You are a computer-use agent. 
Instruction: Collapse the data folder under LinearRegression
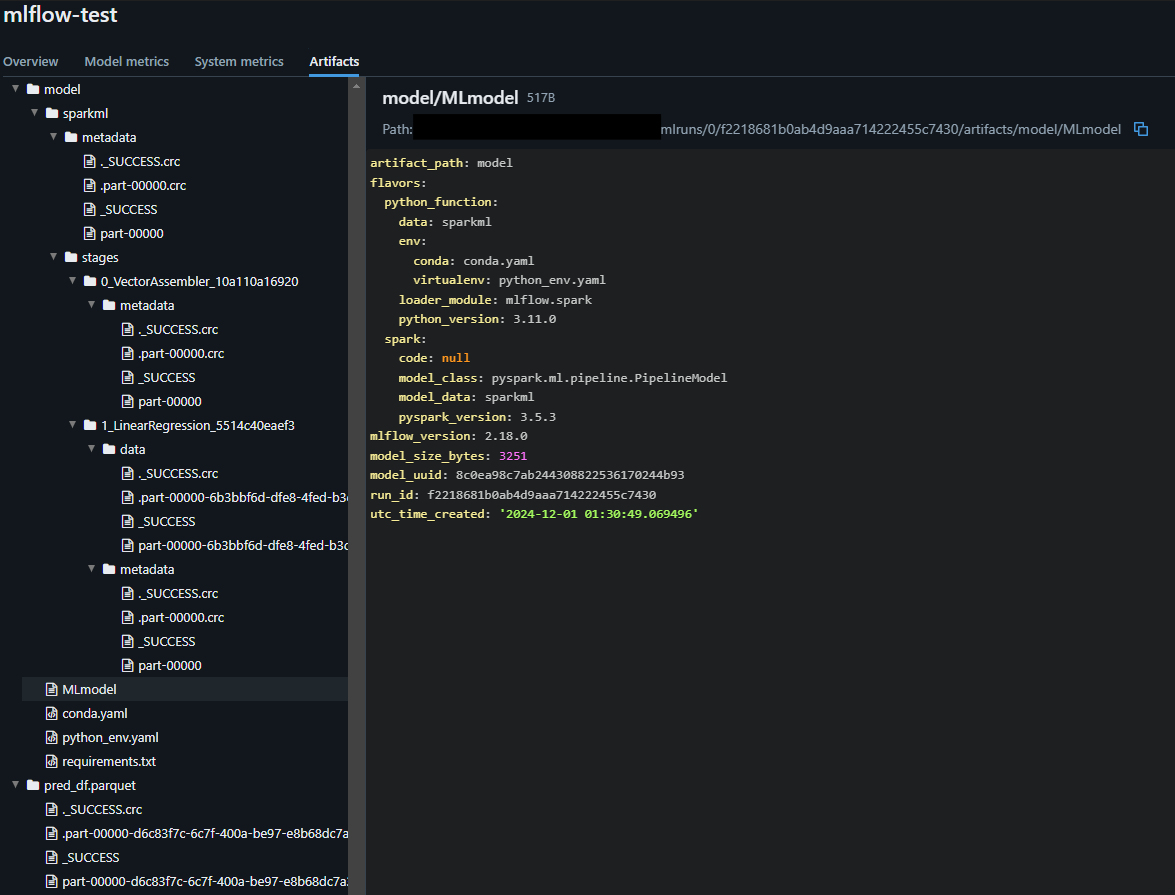click(x=92, y=450)
